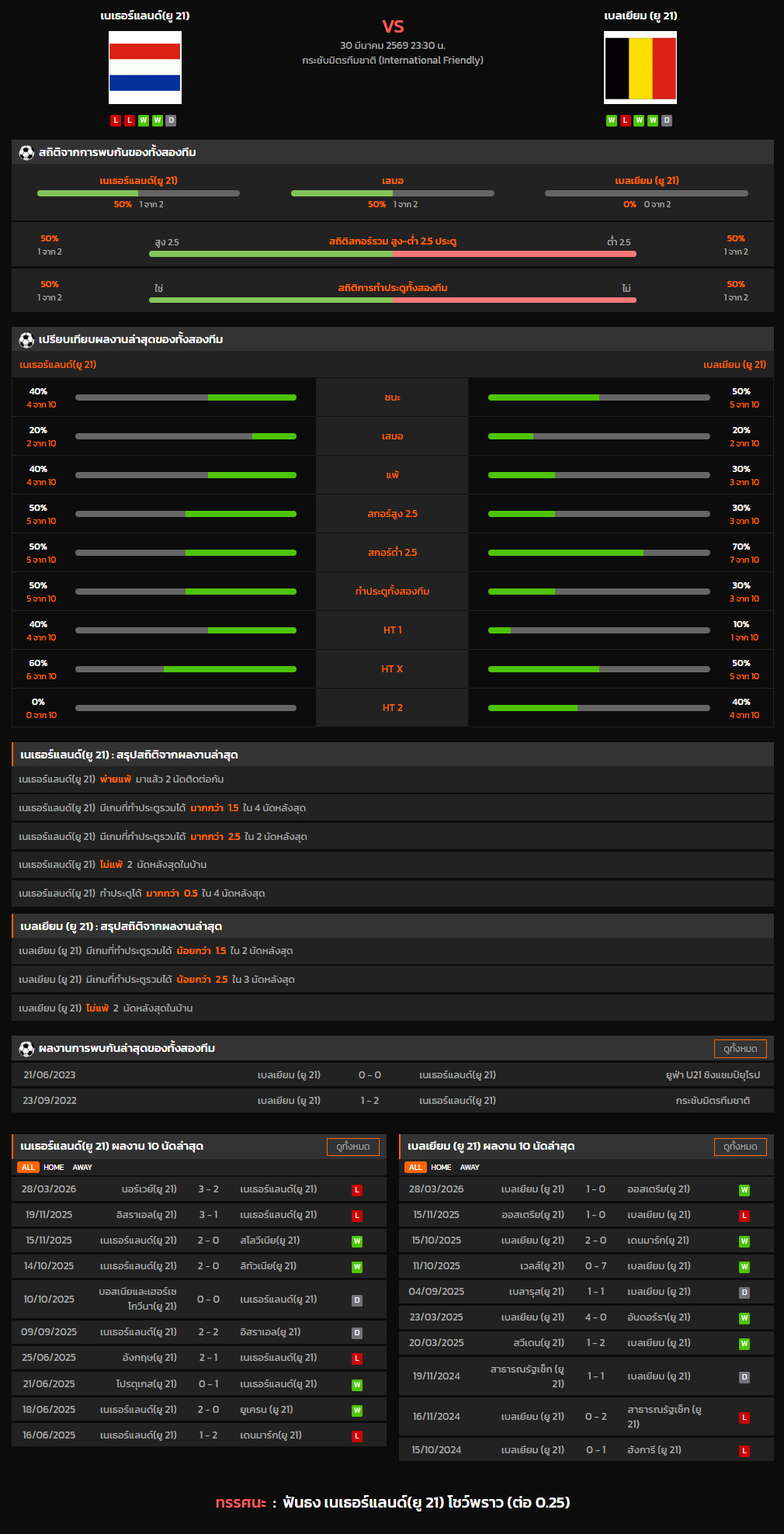This screenshot has width=784, height=1534.
Task: Click last gray D form badge under Belgium flag
Action: [667, 120]
